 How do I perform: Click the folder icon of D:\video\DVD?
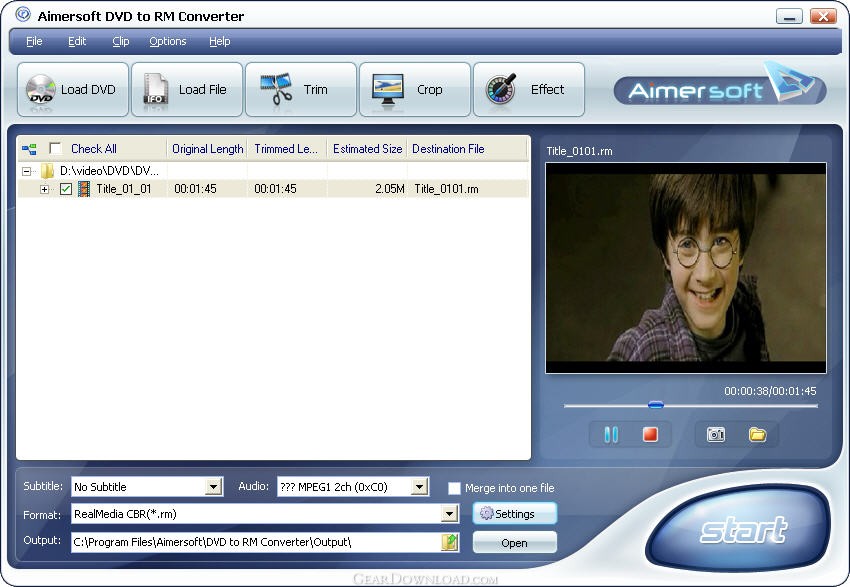point(48,171)
